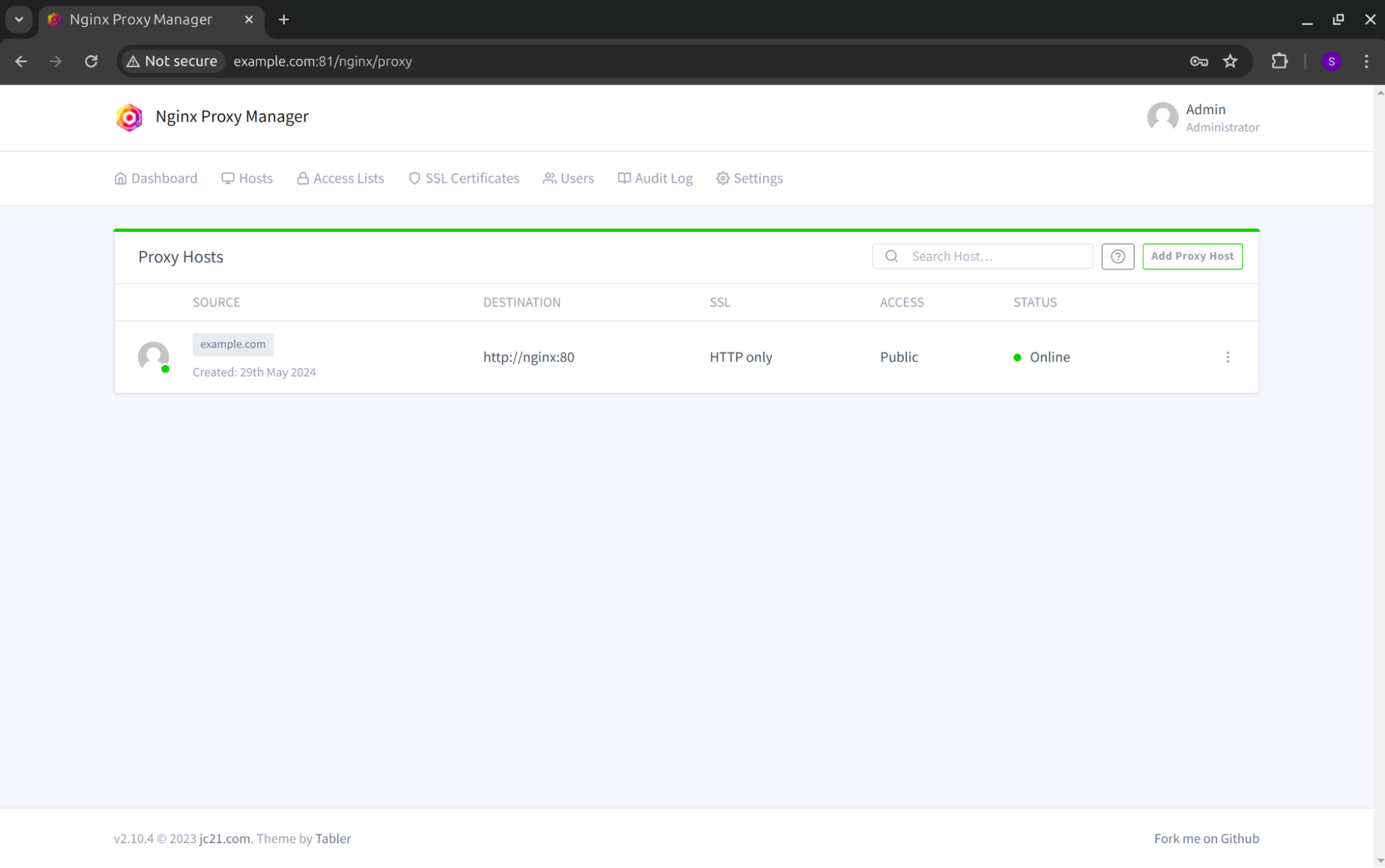The image size is (1385, 868).
Task: Click the three-dot menu for example.com
Action: tap(1228, 357)
